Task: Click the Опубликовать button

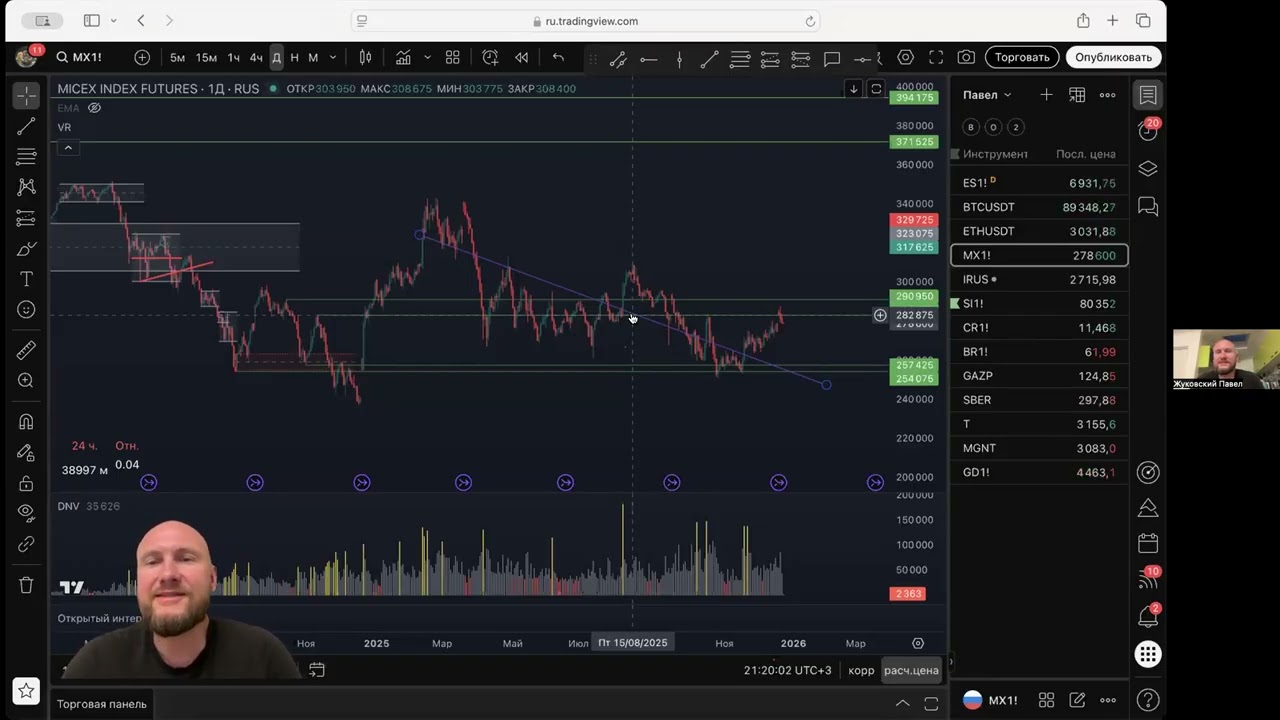Action: (x=1113, y=57)
